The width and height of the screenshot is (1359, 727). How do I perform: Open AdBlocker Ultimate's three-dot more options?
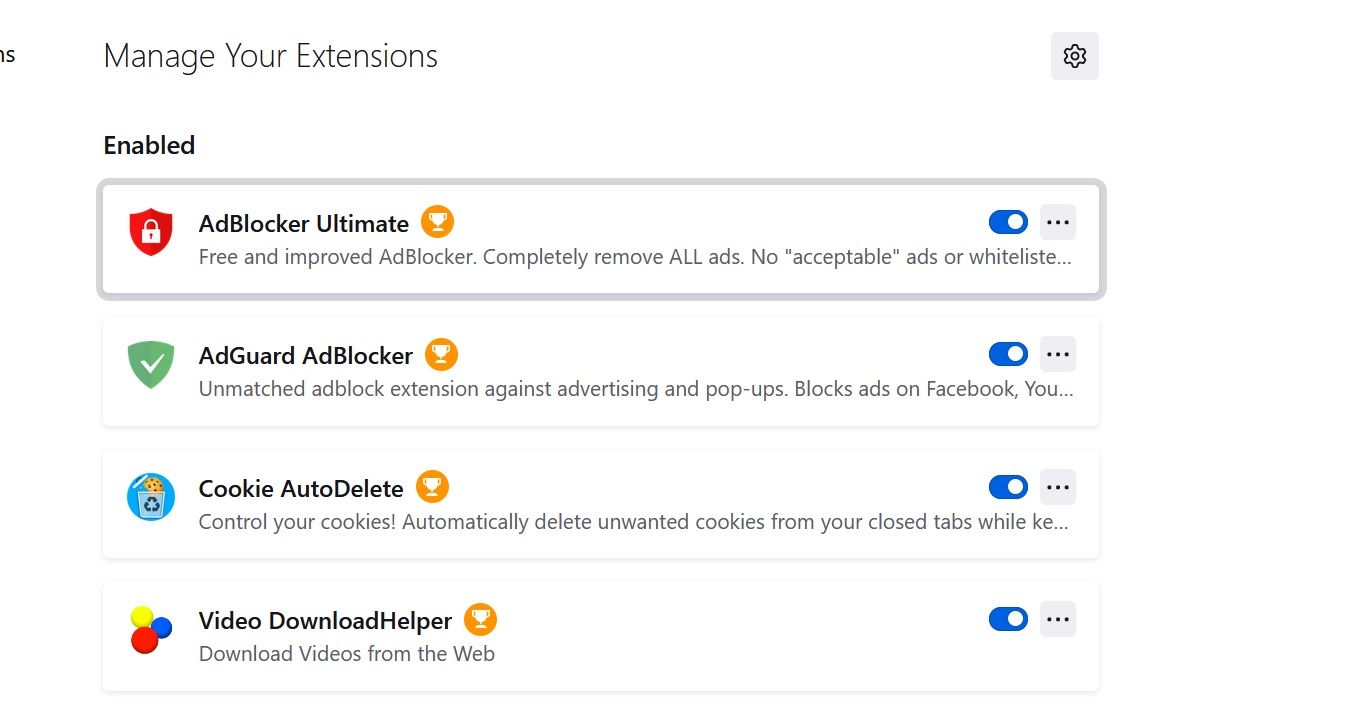[1058, 222]
